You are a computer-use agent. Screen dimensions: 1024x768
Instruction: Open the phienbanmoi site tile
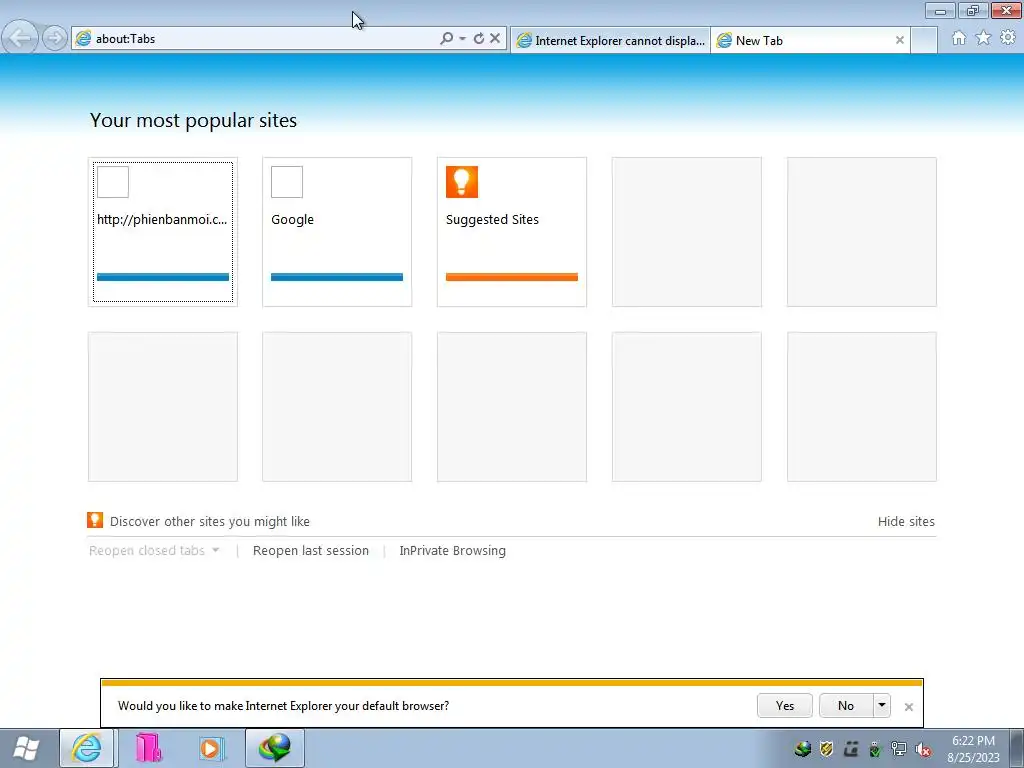click(x=163, y=232)
